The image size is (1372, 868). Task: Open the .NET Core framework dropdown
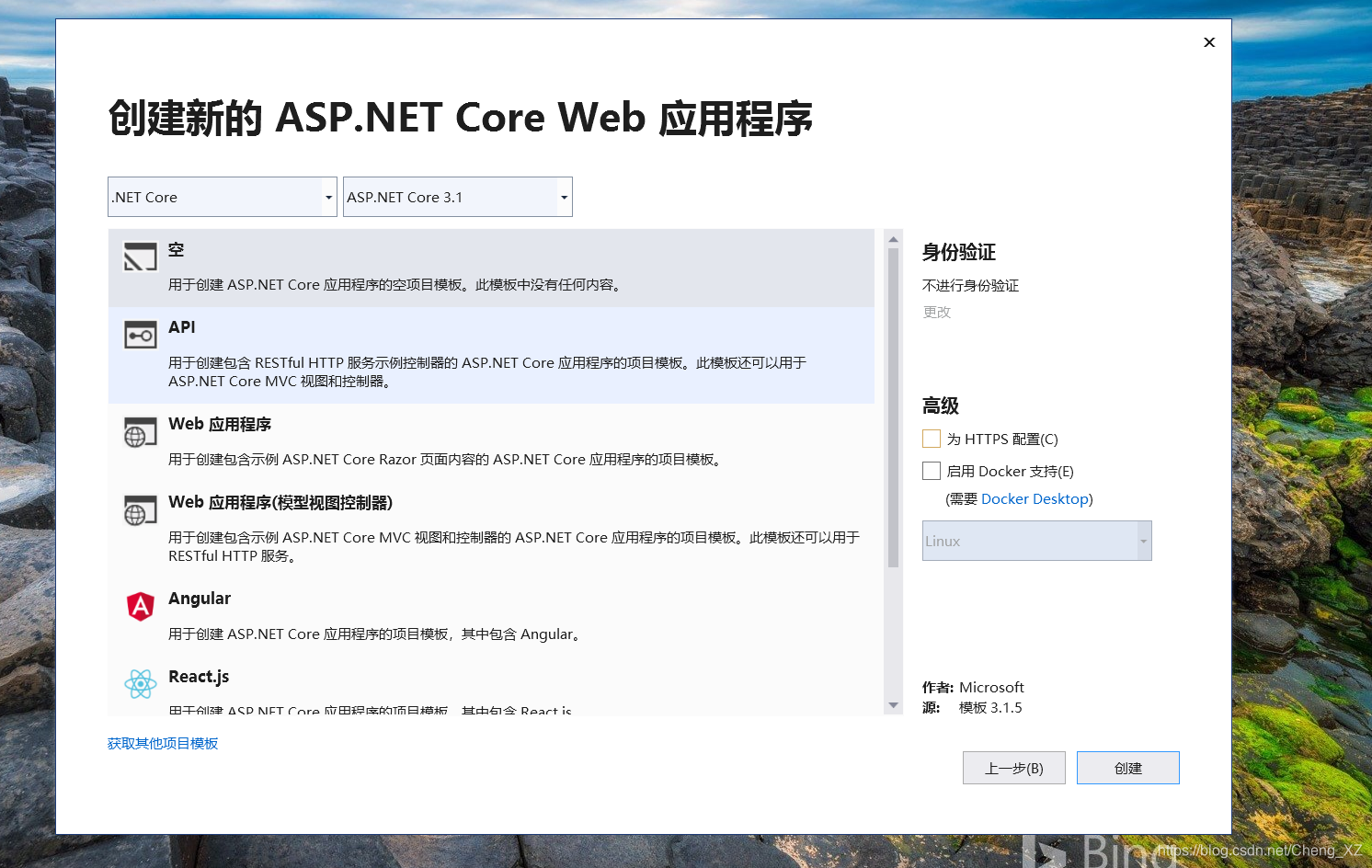(x=223, y=197)
